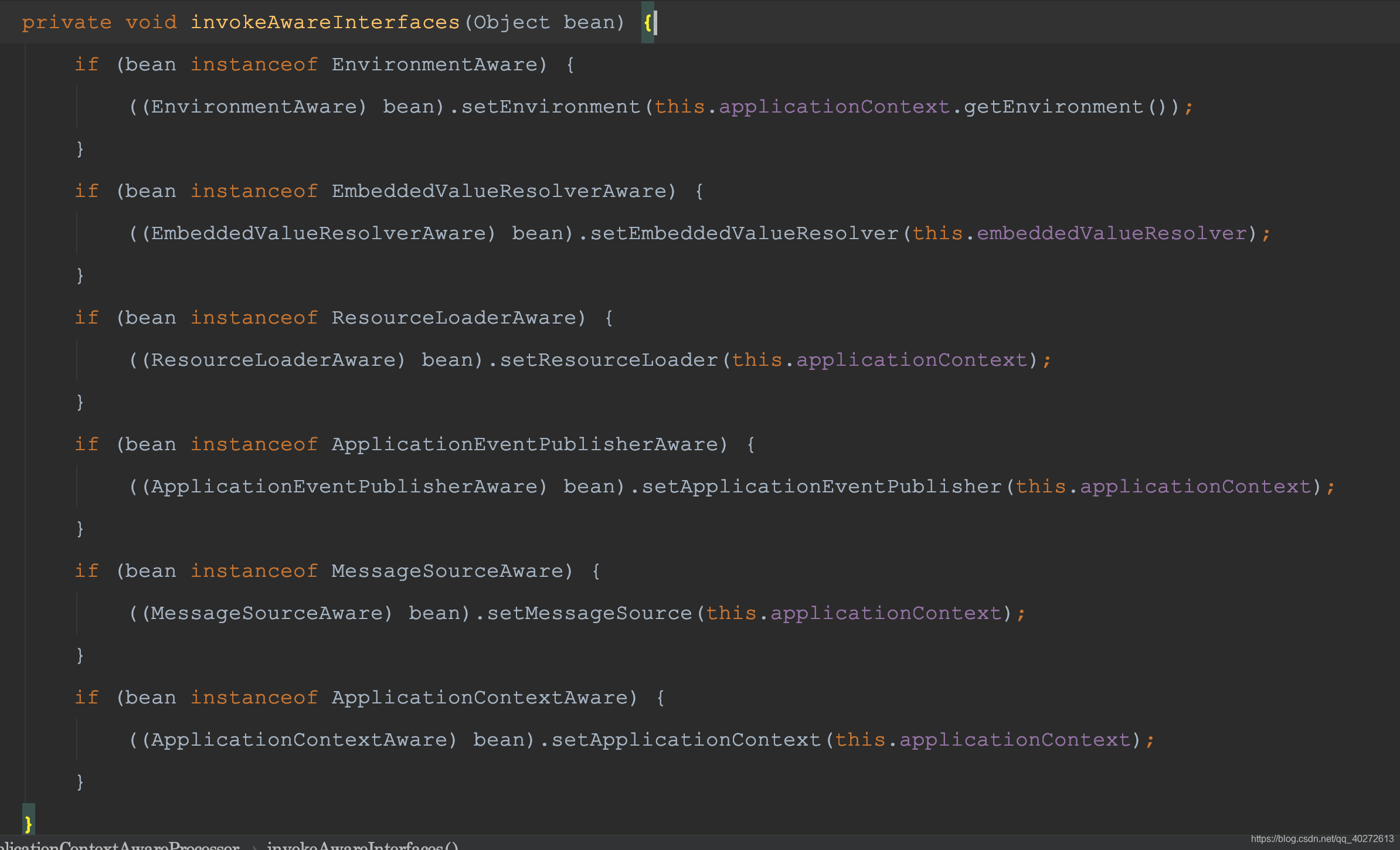Click the setEnvironment method call

pyautogui.click(x=551, y=107)
